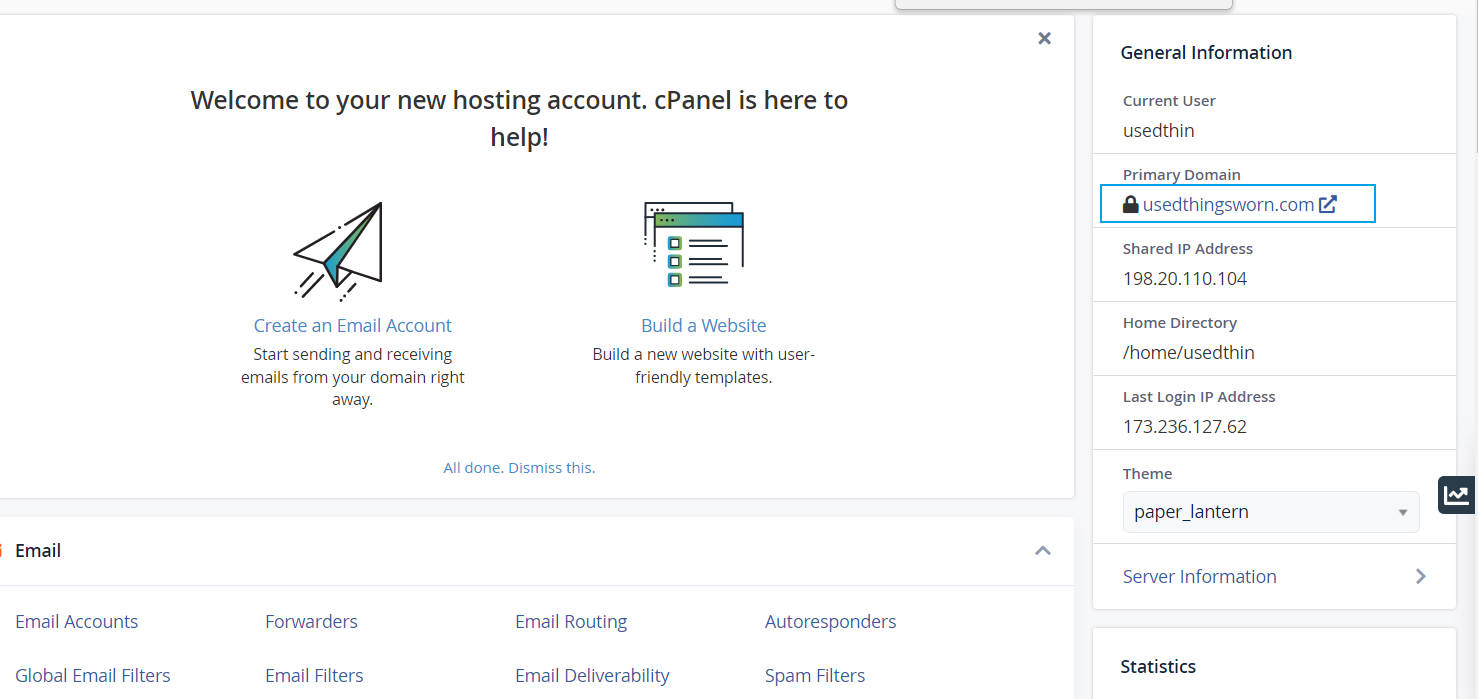Click the website builder checklist icon
Image resolution: width=1478 pixels, height=699 pixels.
[694, 245]
